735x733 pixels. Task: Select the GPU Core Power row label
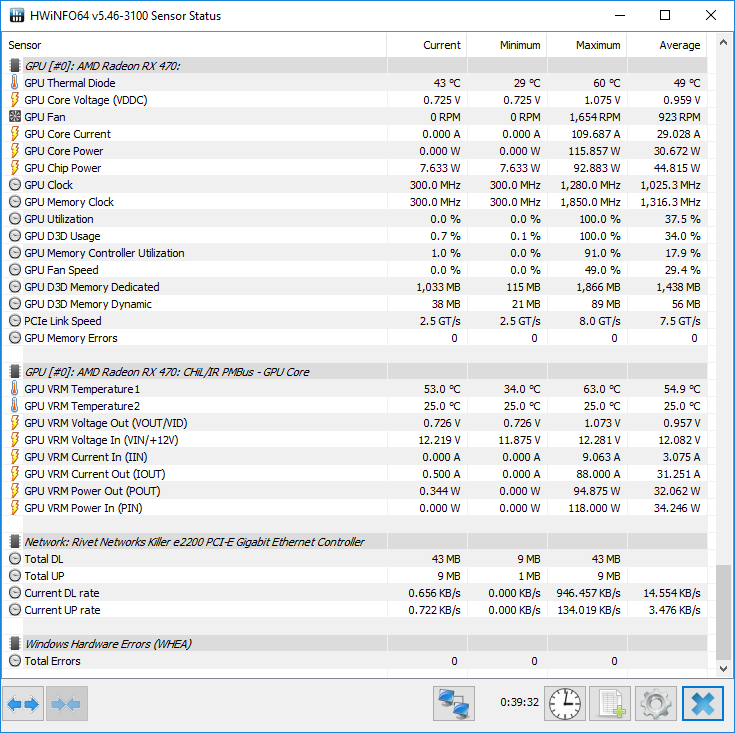point(64,151)
